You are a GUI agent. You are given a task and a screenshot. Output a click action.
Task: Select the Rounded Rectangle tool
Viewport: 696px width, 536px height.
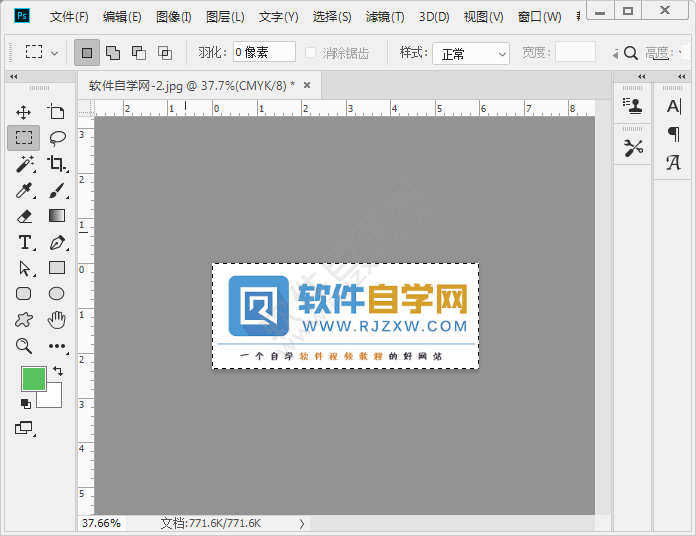pyautogui.click(x=24, y=294)
